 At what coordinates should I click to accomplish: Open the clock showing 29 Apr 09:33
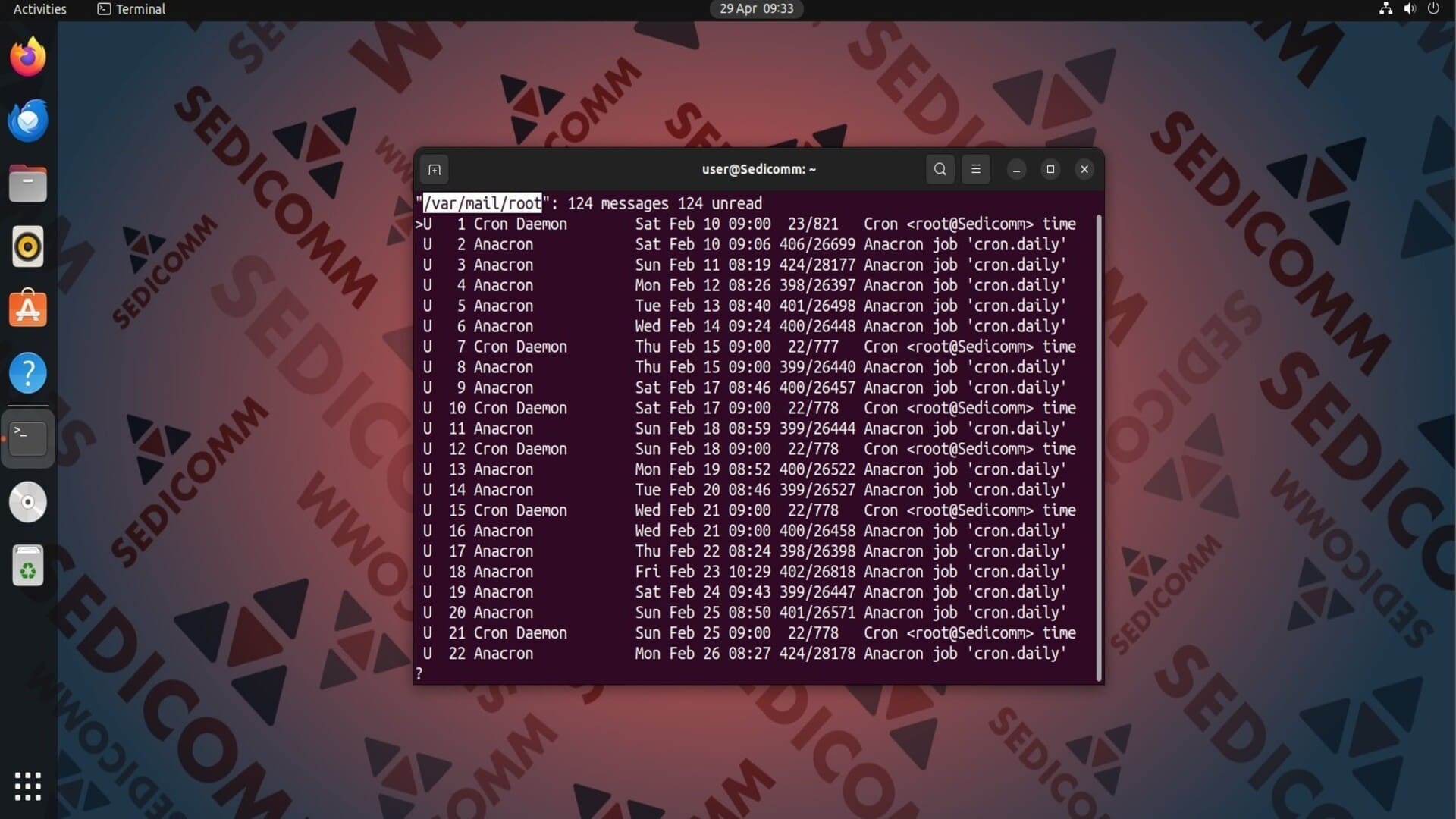pyautogui.click(x=756, y=9)
